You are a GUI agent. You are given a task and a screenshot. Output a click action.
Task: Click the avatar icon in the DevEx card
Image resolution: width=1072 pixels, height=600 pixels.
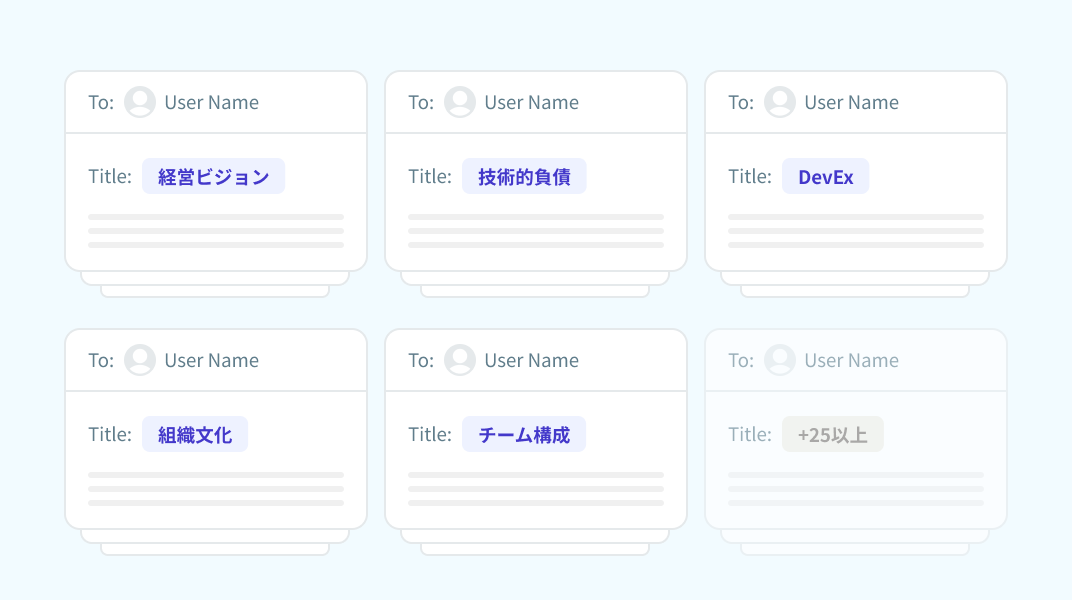pos(779,102)
